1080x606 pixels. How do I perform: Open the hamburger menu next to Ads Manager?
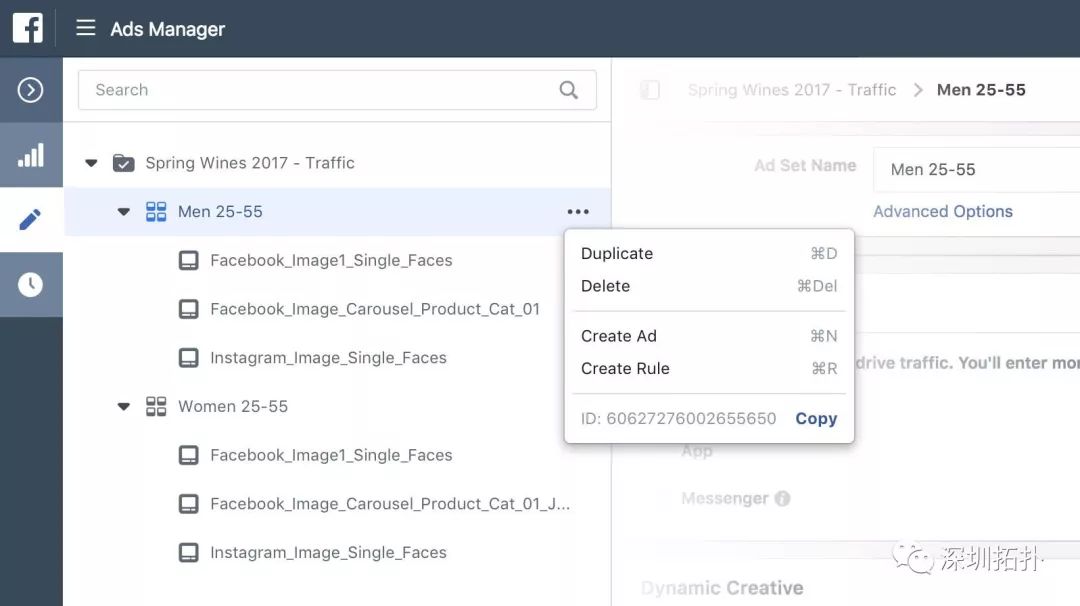(x=85, y=28)
